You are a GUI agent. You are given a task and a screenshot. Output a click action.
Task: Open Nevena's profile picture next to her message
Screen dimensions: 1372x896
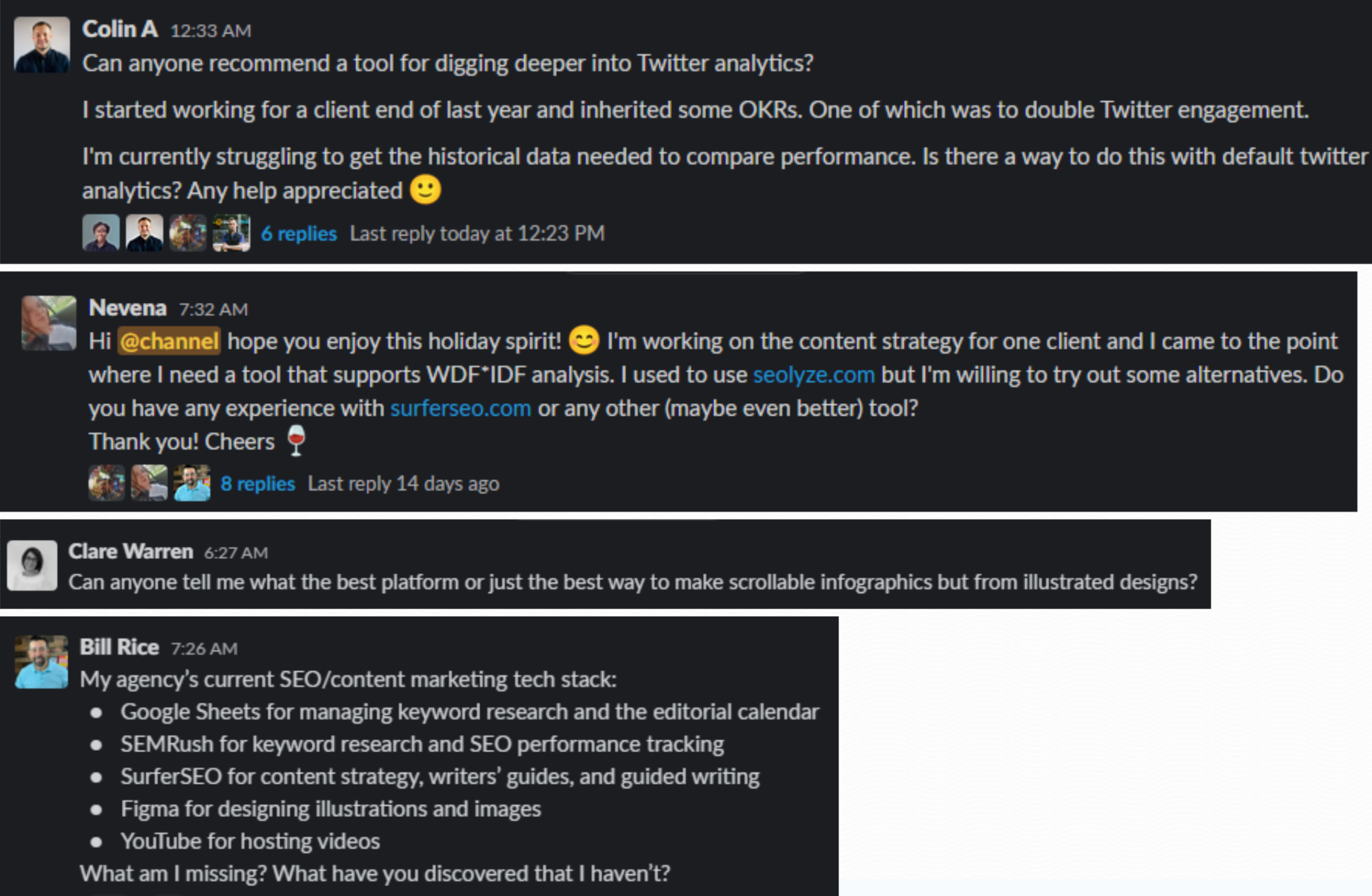point(49,323)
